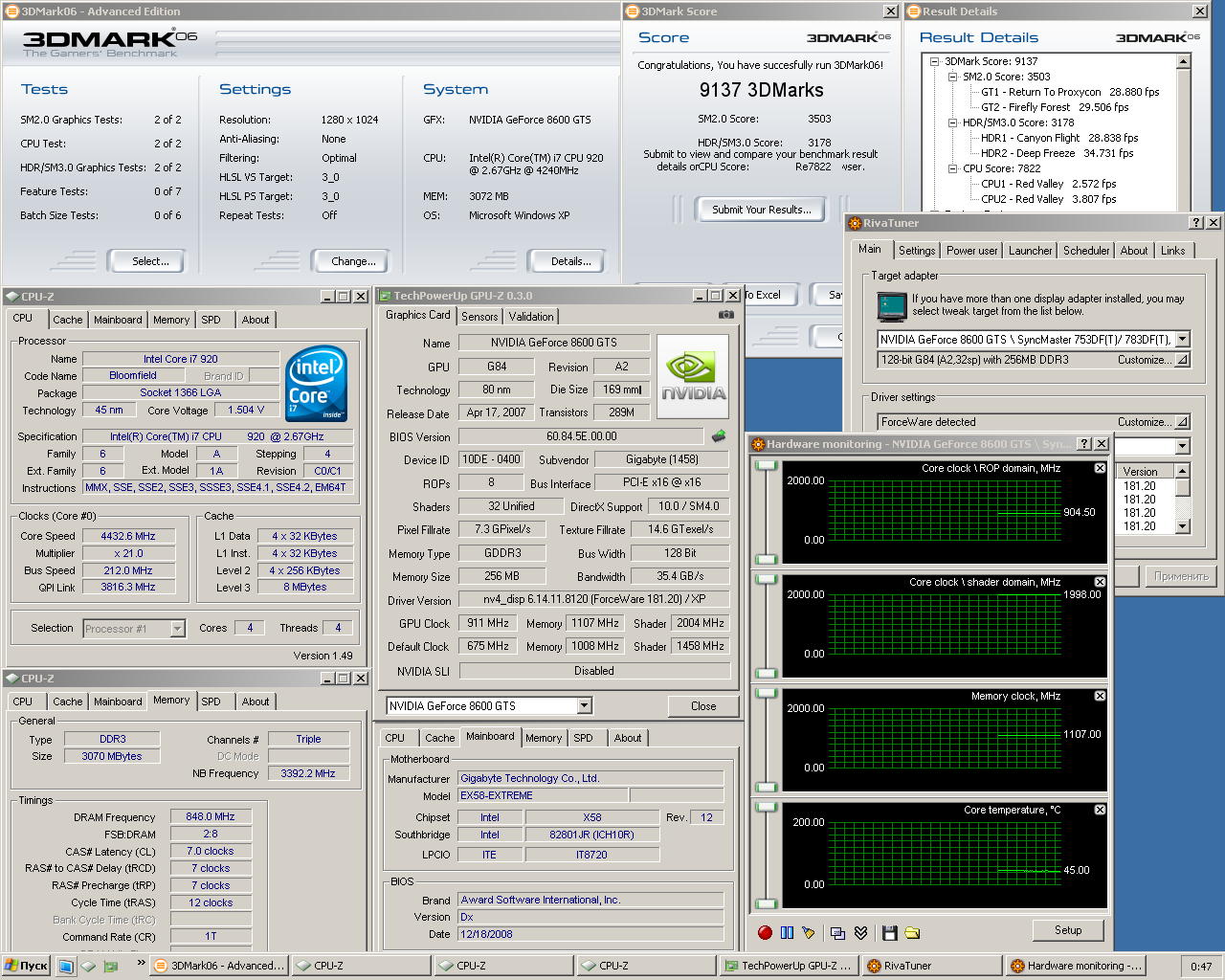1225x980 pixels.
Task: Save monitoring log with the floppy disk icon
Action: tap(890, 932)
